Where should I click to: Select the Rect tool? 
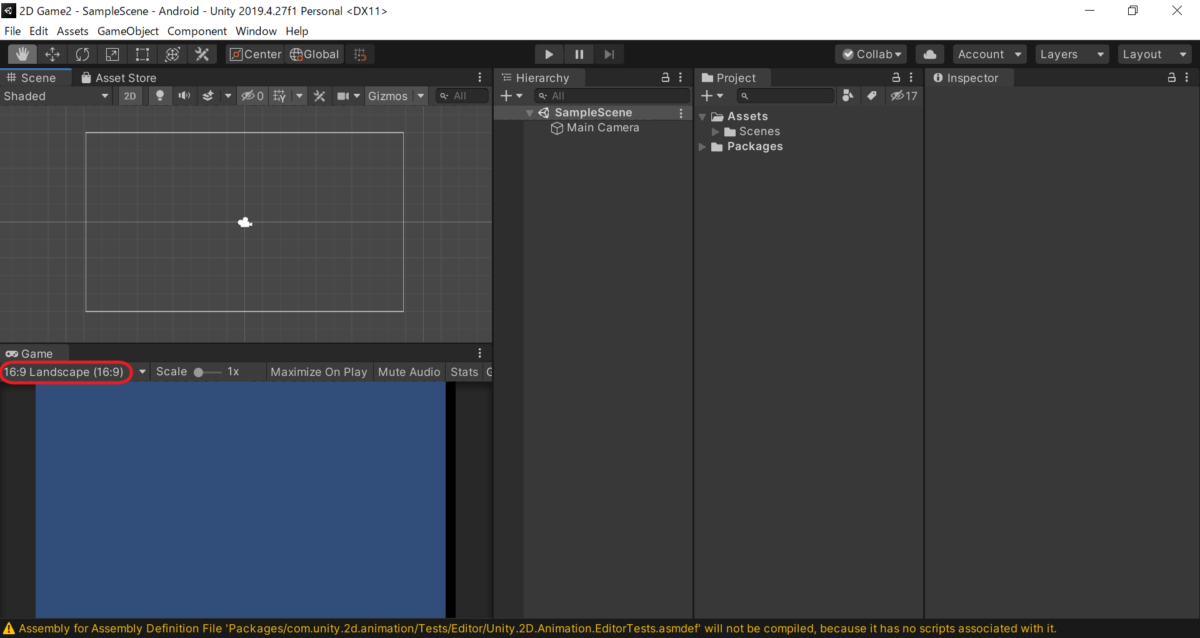(x=142, y=54)
